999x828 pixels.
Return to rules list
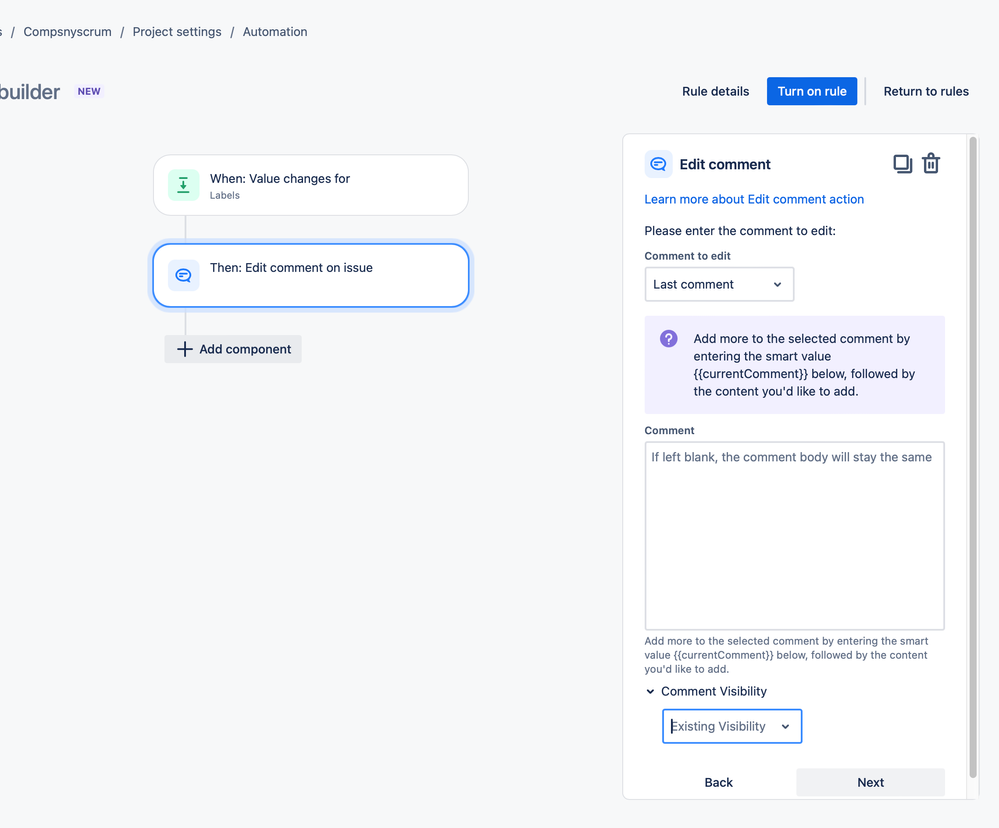[x=926, y=91]
